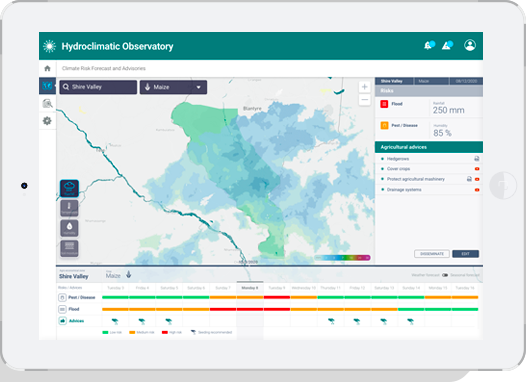The image size is (526, 382).
Task: Go to the home icon
Action: click(x=47, y=68)
